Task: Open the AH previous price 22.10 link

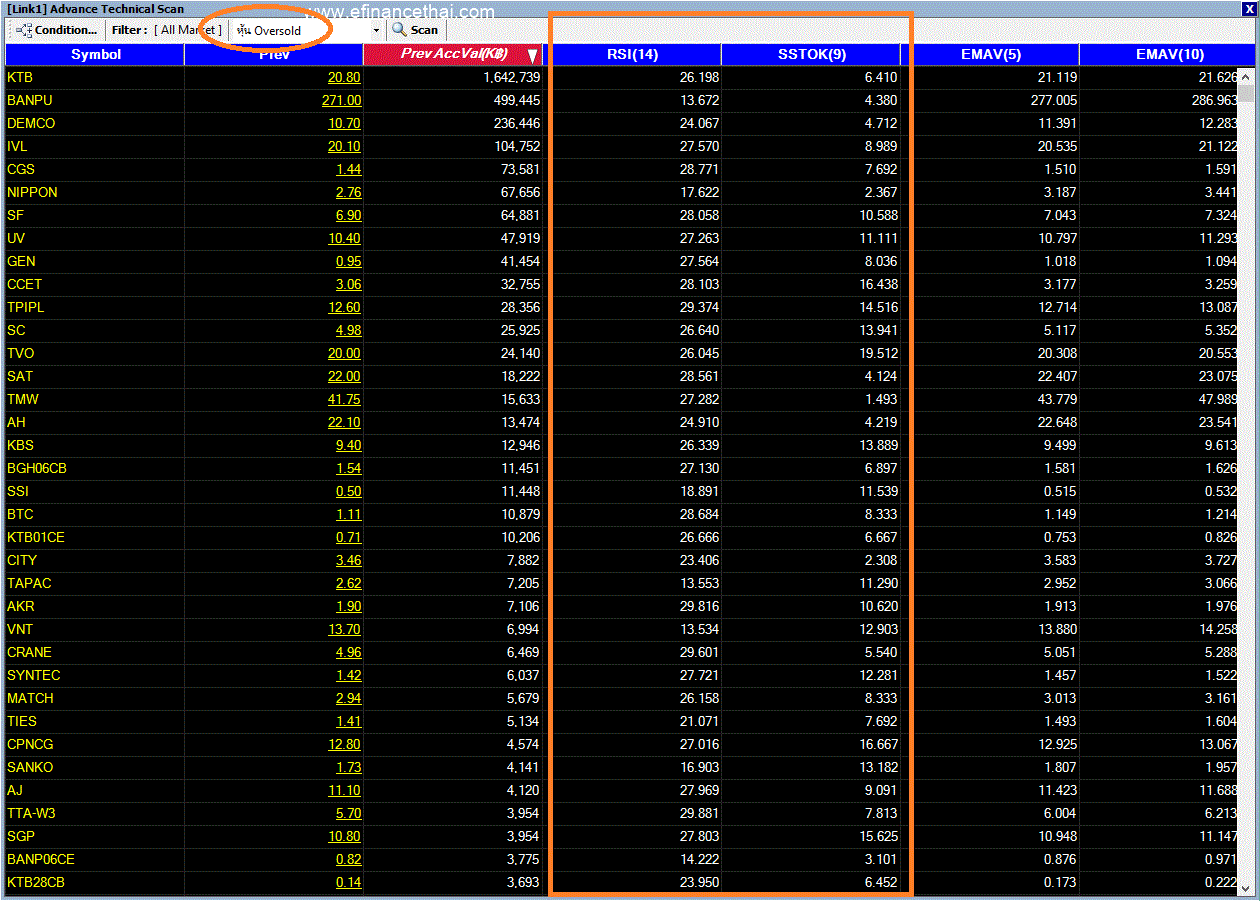Action: click(344, 422)
